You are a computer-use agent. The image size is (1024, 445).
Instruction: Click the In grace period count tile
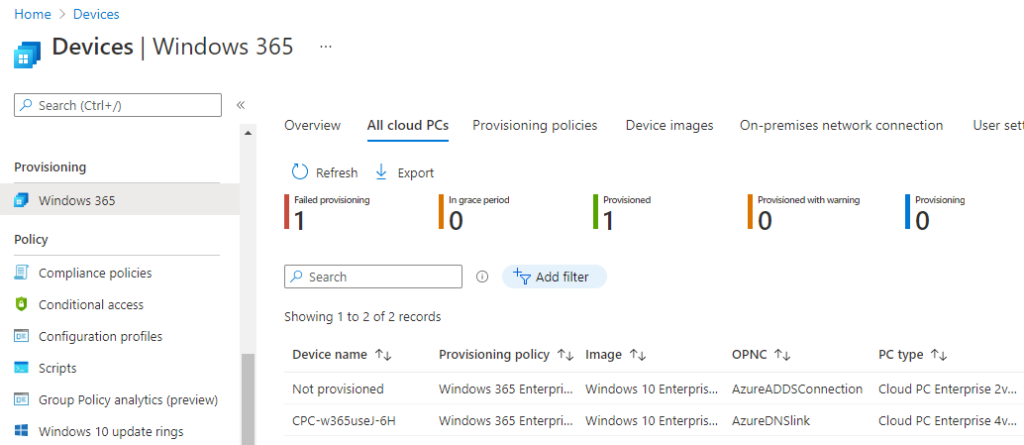(475, 212)
